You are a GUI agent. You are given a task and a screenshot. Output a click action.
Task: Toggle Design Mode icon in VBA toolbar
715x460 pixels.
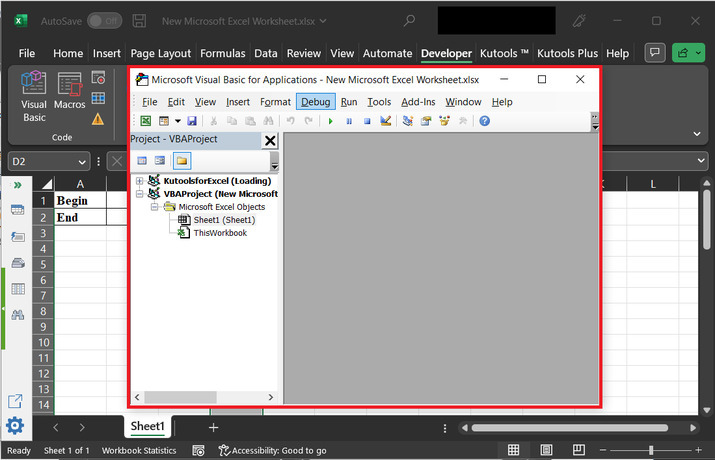(x=386, y=121)
